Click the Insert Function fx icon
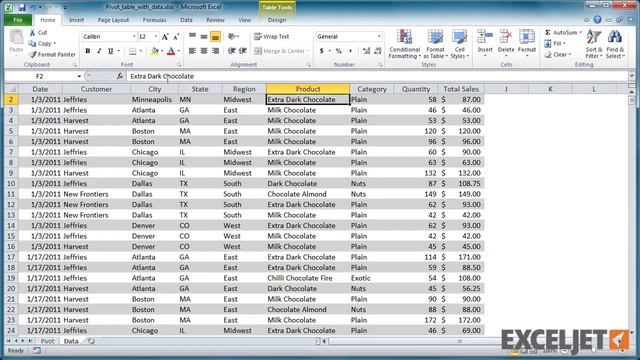 point(120,76)
